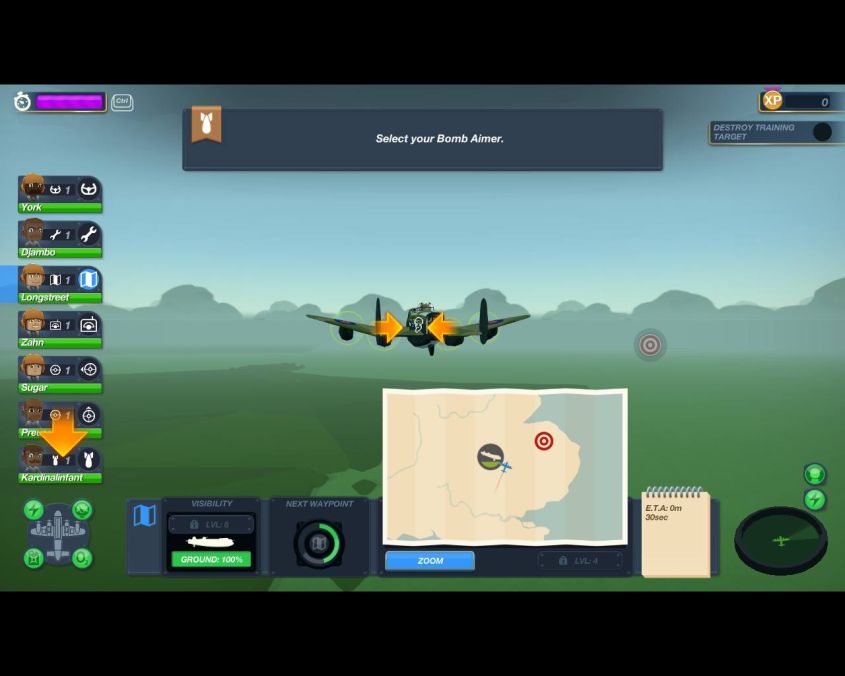This screenshot has height=676, width=845.
Task: Click the stopwatch slow-time icon
Action: click(x=23, y=101)
